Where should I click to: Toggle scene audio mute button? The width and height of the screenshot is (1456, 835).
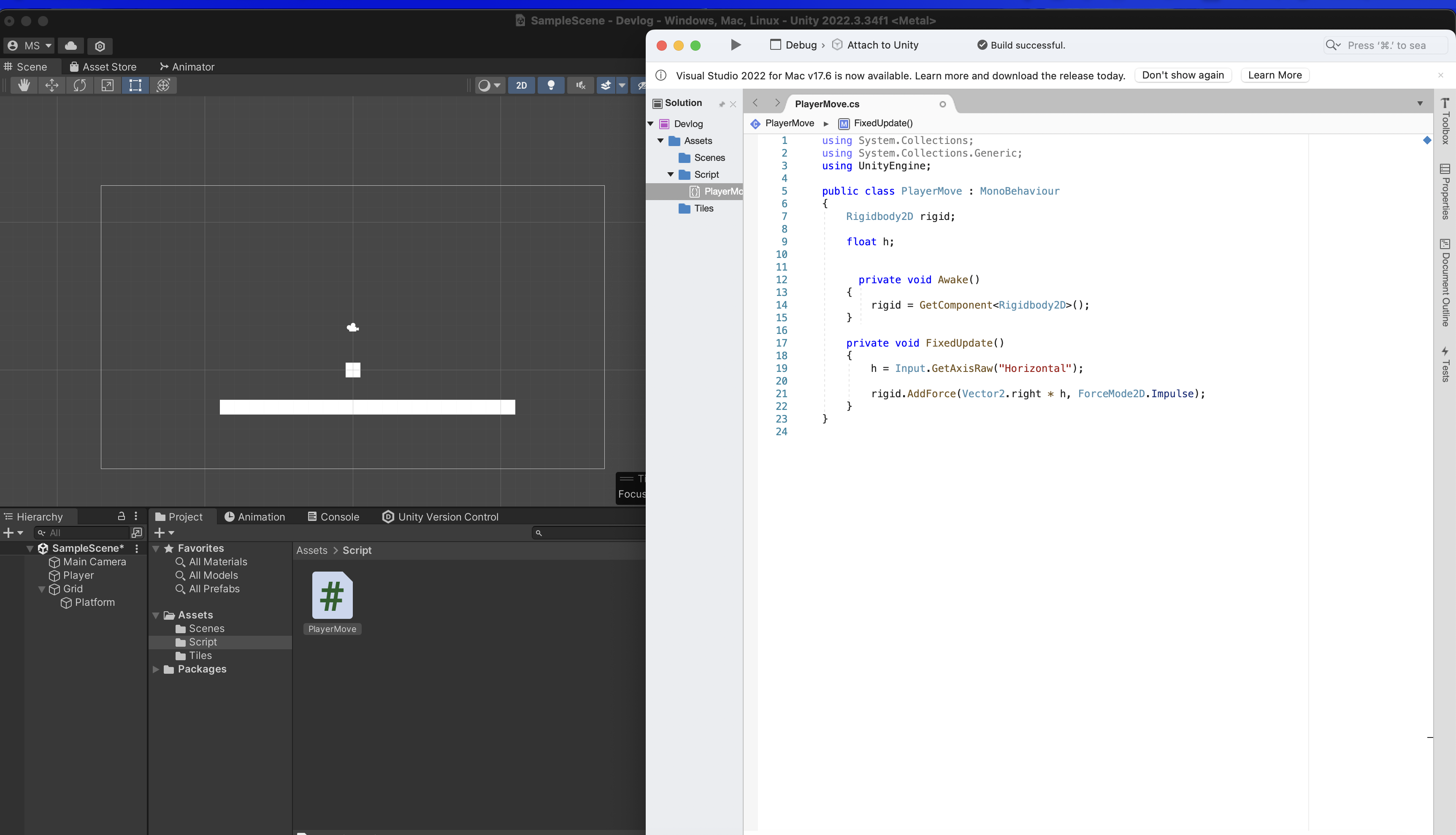[580, 85]
